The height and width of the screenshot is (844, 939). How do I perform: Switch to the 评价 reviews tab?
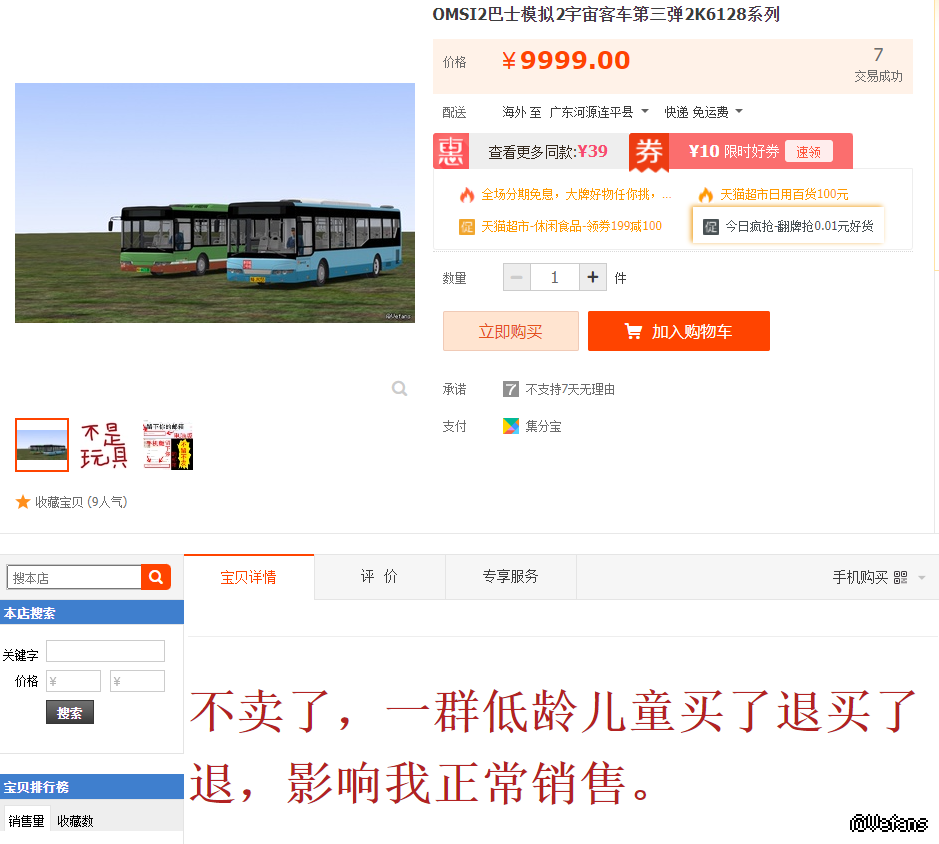point(380,577)
